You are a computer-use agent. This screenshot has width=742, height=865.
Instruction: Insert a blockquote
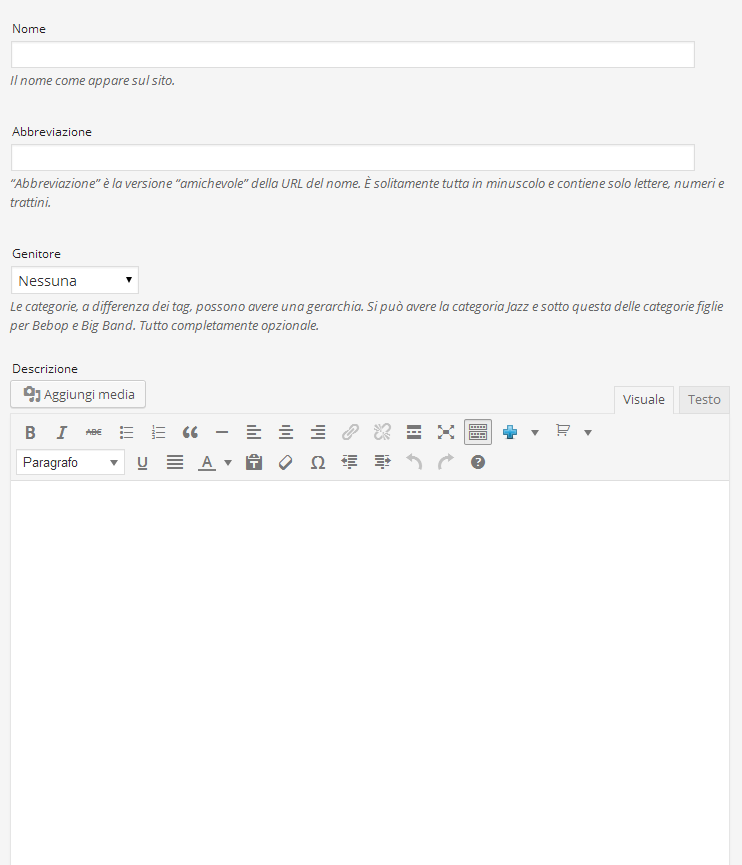pyautogui.click(x=190, y=432)
